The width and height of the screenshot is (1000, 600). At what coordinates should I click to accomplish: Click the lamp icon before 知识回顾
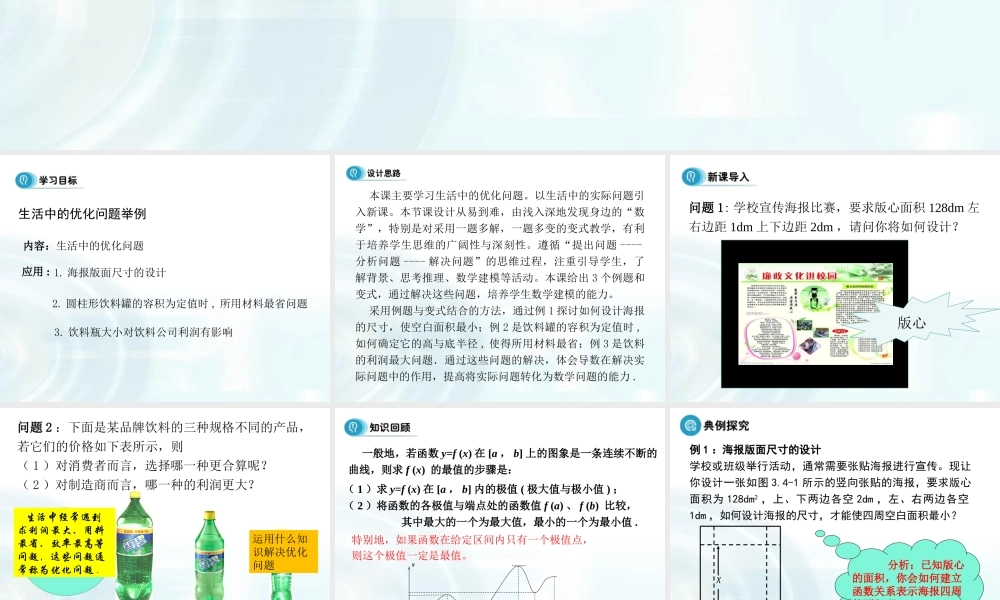(x=352, y=428)
